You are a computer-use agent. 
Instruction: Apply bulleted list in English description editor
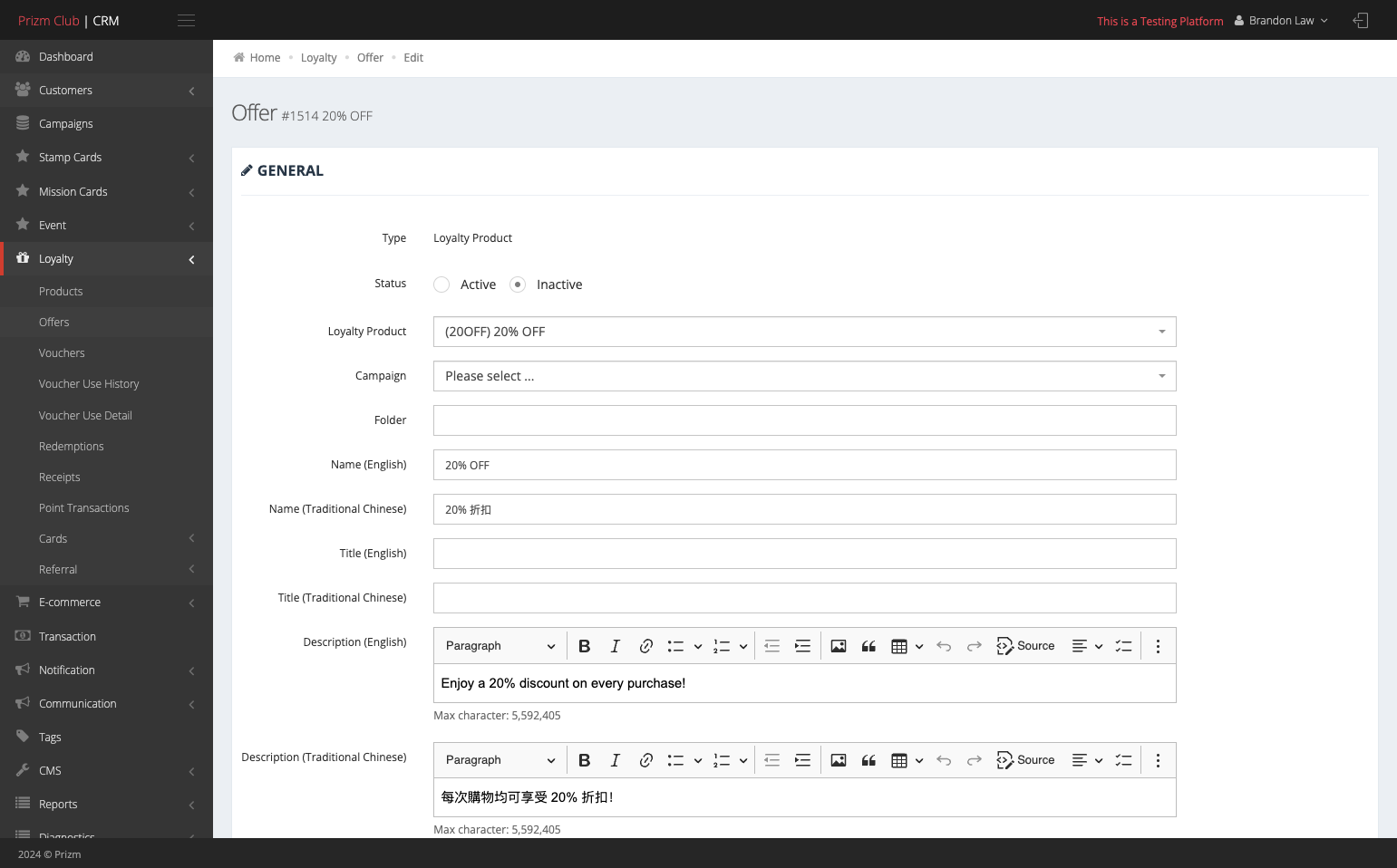[675, 646]
